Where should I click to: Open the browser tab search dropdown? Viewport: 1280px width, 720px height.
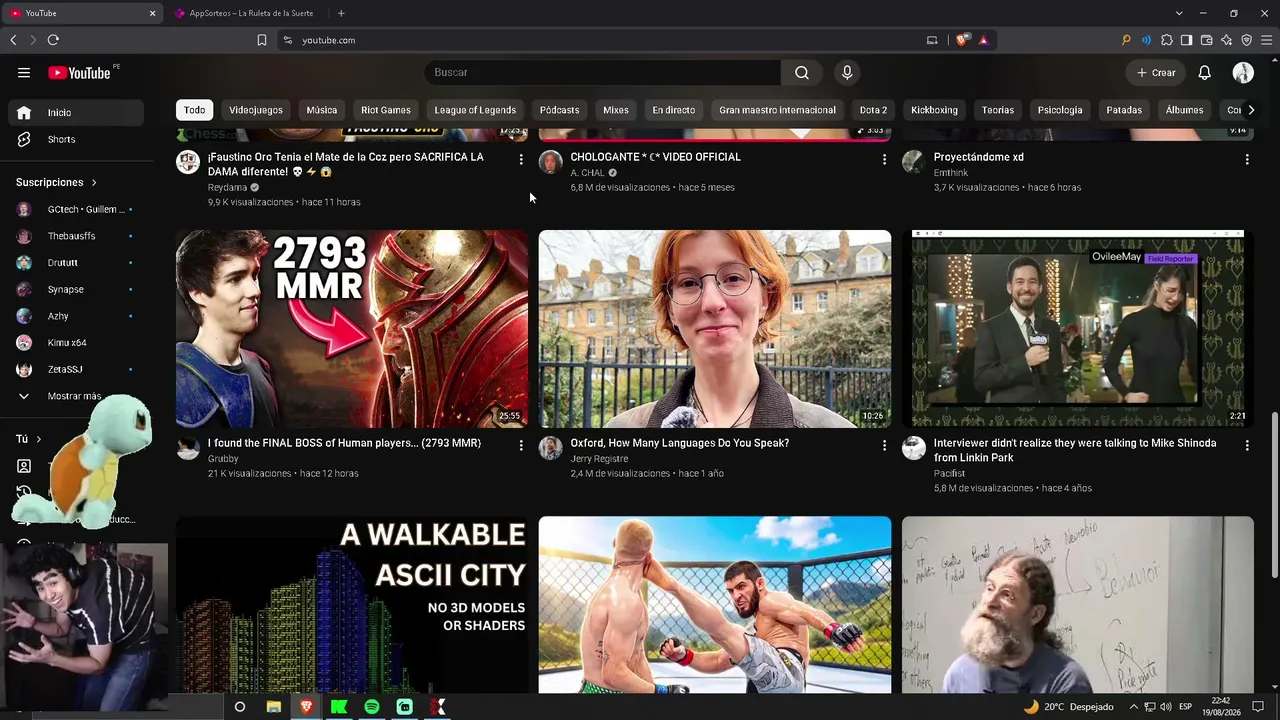pos(1179,13)
